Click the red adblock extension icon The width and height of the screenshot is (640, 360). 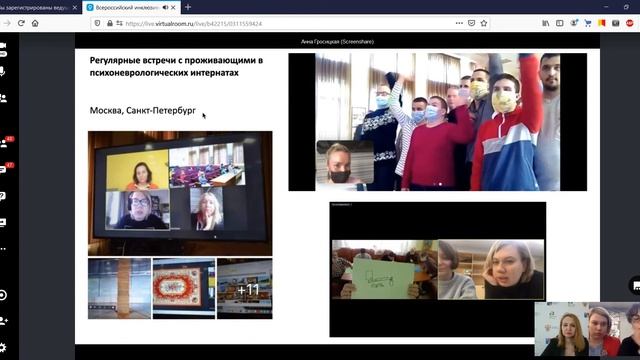click(x=630, y=23)
